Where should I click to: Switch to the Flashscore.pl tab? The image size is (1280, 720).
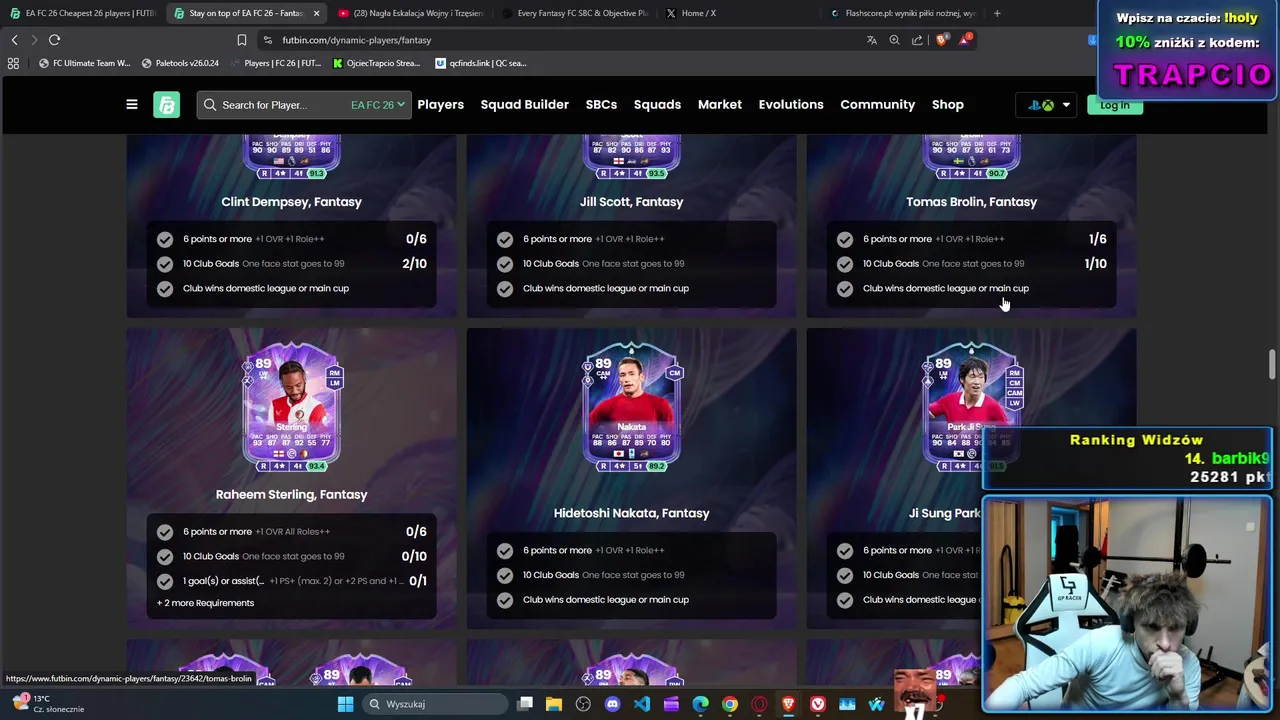pyautogui.click(x=902, y=13)
